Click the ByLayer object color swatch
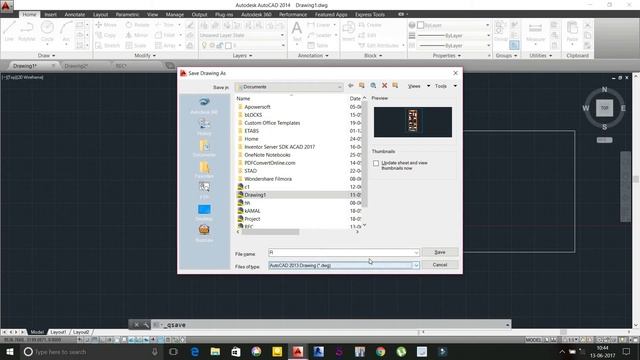Image resolution: width=640 pixels, height=360 pixels. point(420,25)
